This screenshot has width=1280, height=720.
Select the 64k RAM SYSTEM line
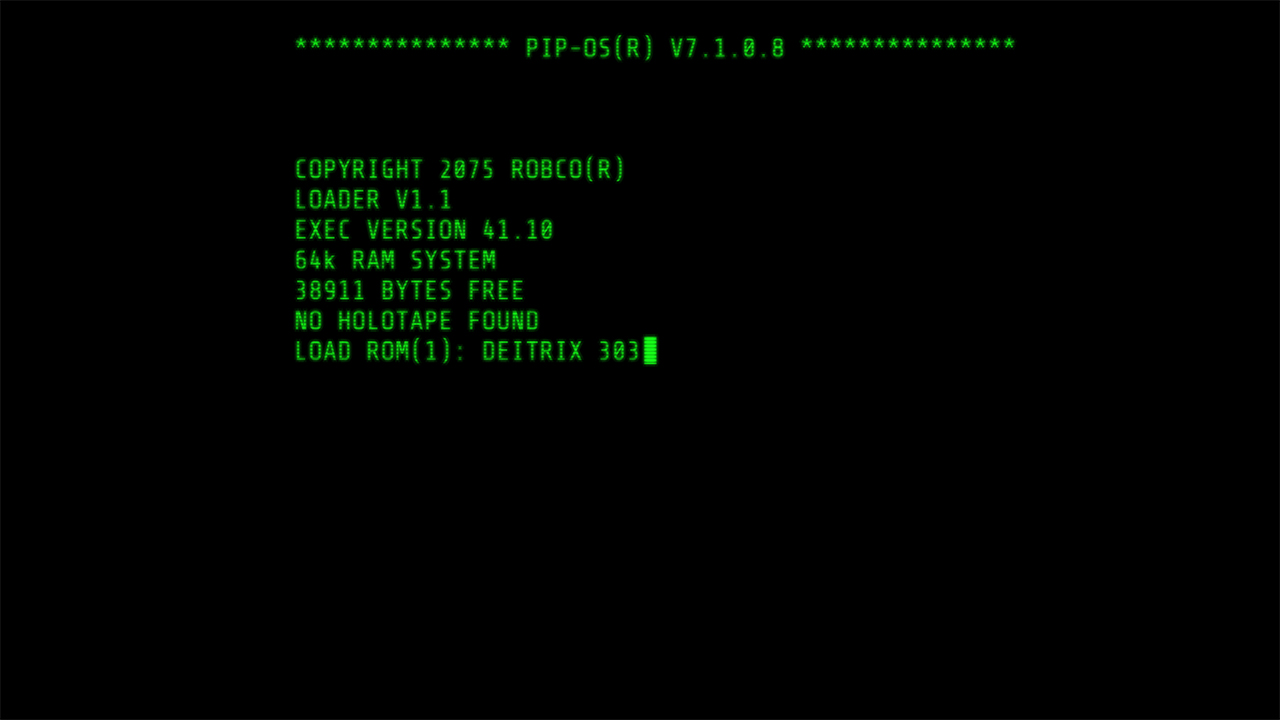click(395, 260)
